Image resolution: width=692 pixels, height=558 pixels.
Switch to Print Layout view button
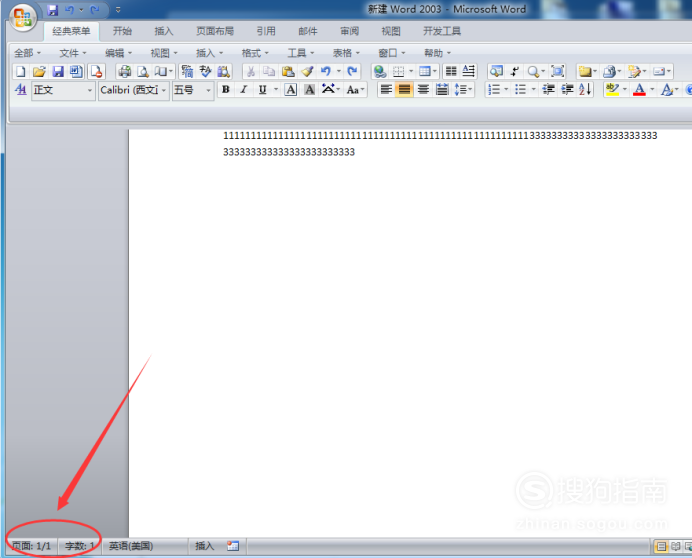pyautogui.click(x=661, y=547)
